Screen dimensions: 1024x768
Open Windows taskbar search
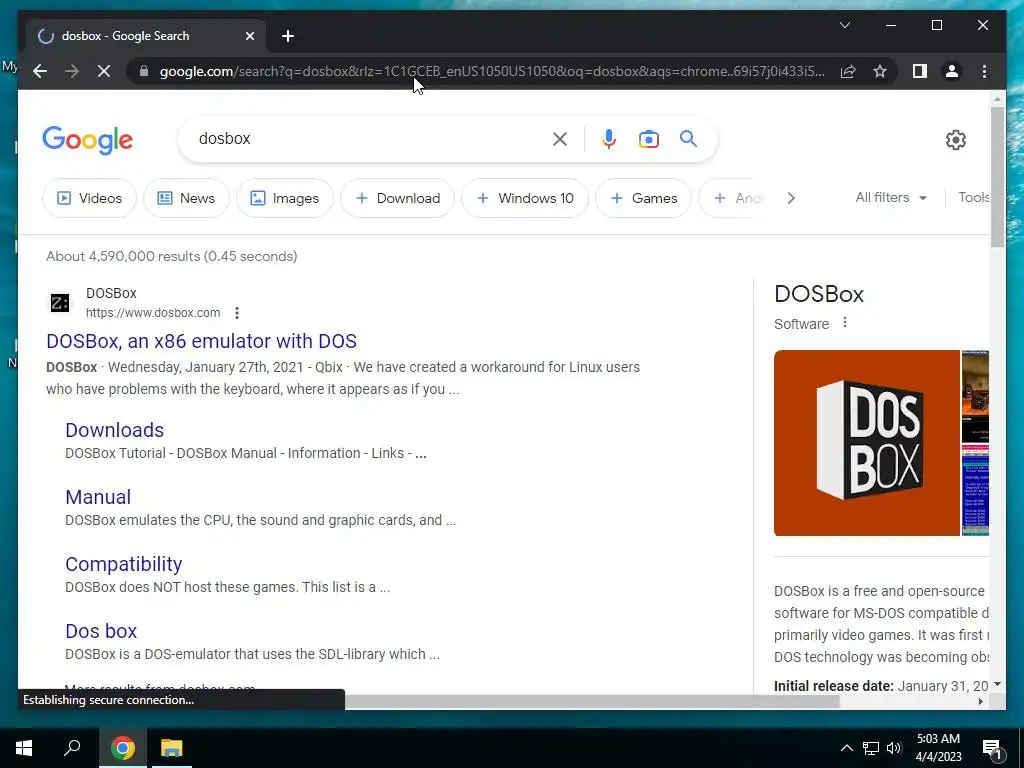72,748
